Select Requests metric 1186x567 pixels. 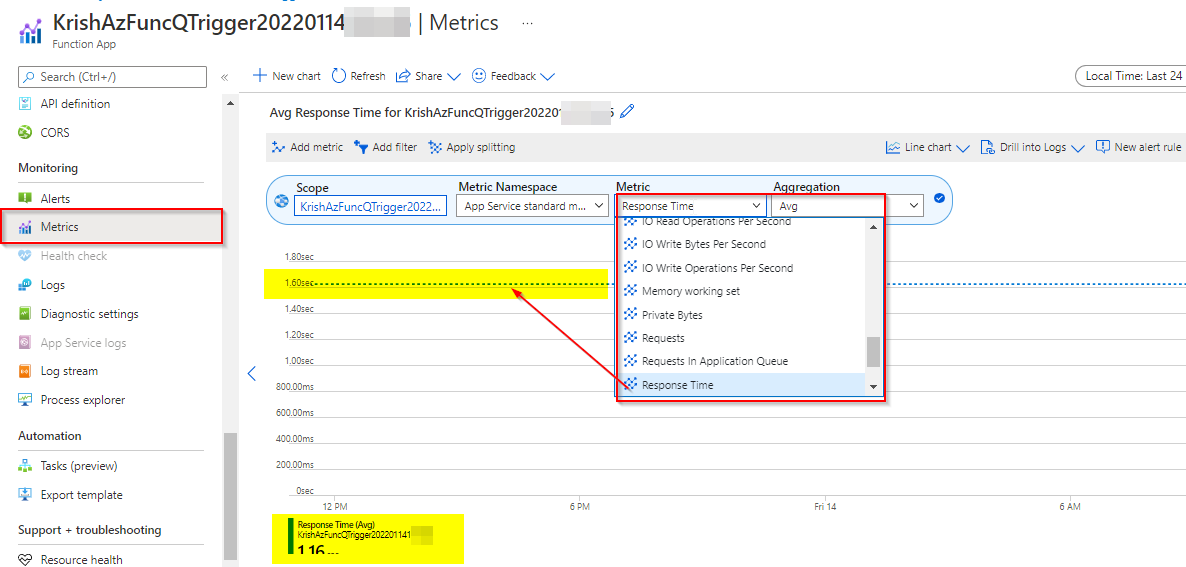pos(741,338)
